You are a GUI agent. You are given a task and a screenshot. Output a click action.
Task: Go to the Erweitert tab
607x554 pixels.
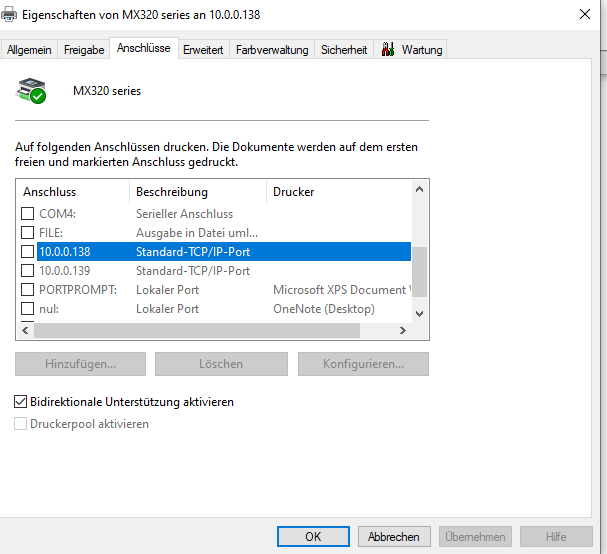203,50
